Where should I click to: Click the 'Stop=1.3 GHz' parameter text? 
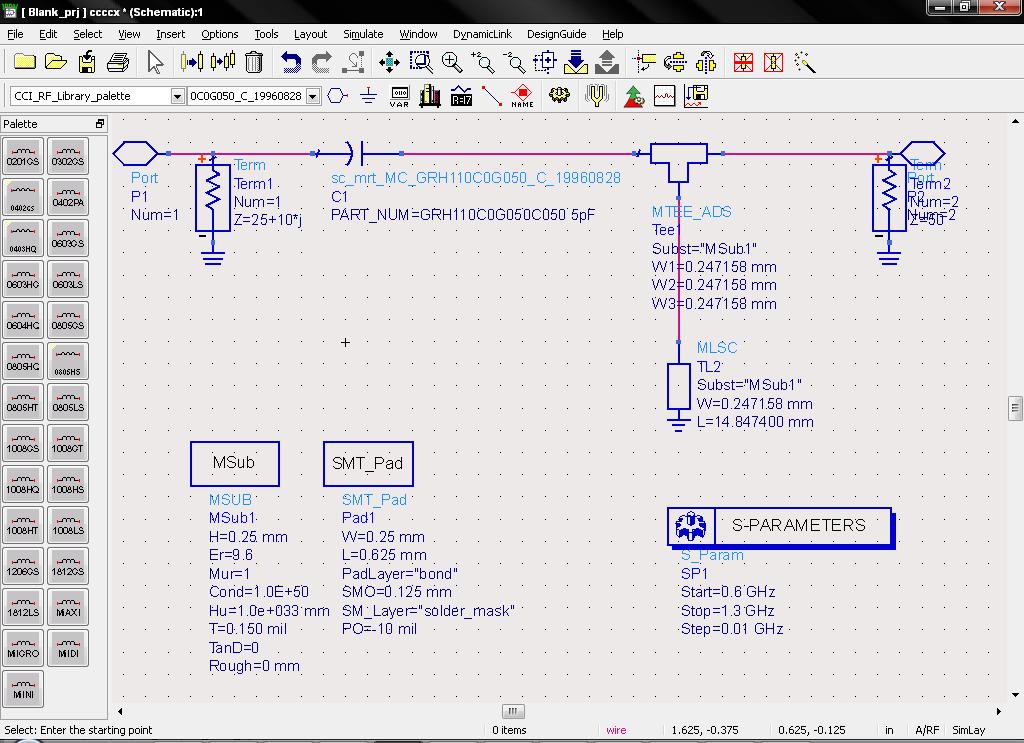point(728,610)
